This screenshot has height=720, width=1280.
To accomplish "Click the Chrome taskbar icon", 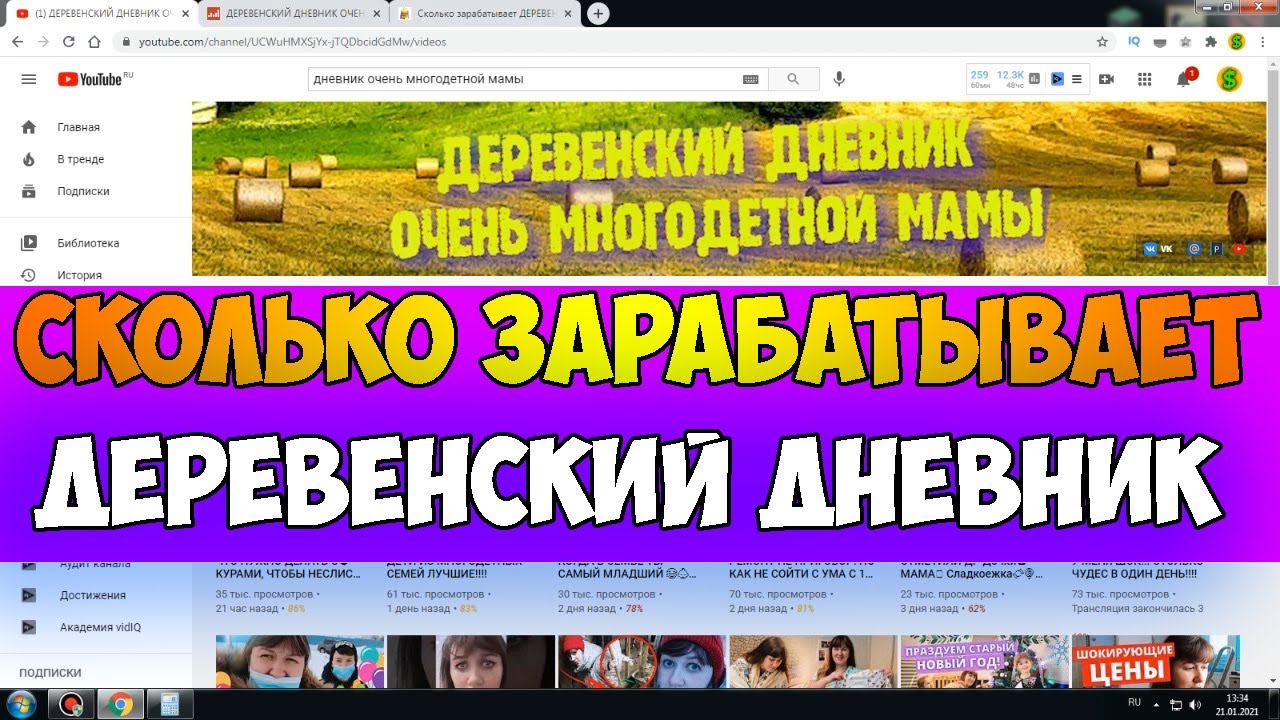I will click(120, 704).
